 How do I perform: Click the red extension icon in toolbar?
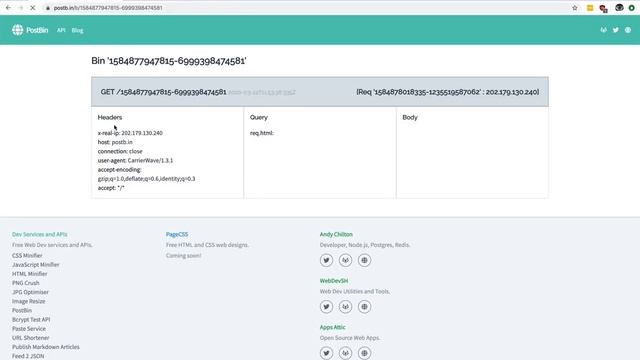coord(603,8)
